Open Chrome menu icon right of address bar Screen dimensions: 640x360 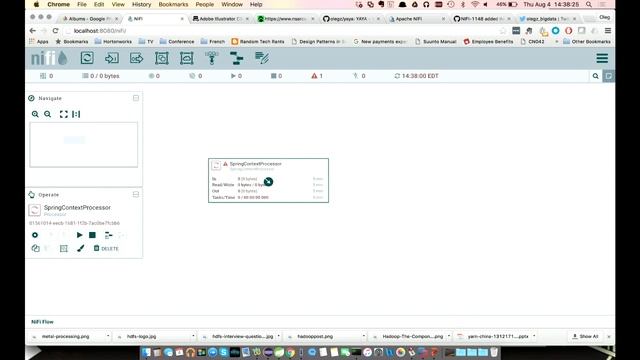(x=608, y=31)
